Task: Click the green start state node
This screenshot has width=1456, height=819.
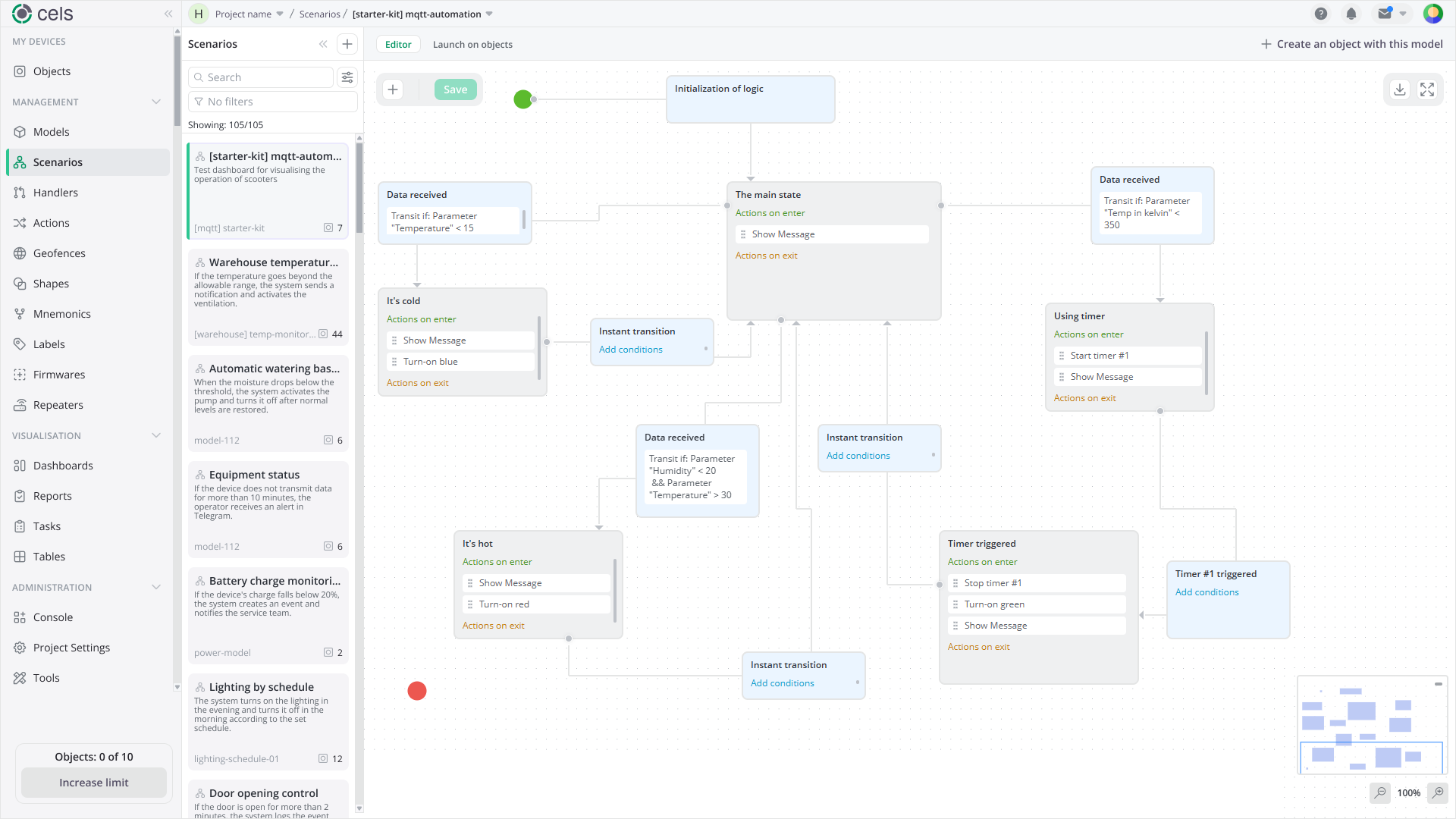Action: 523,99
